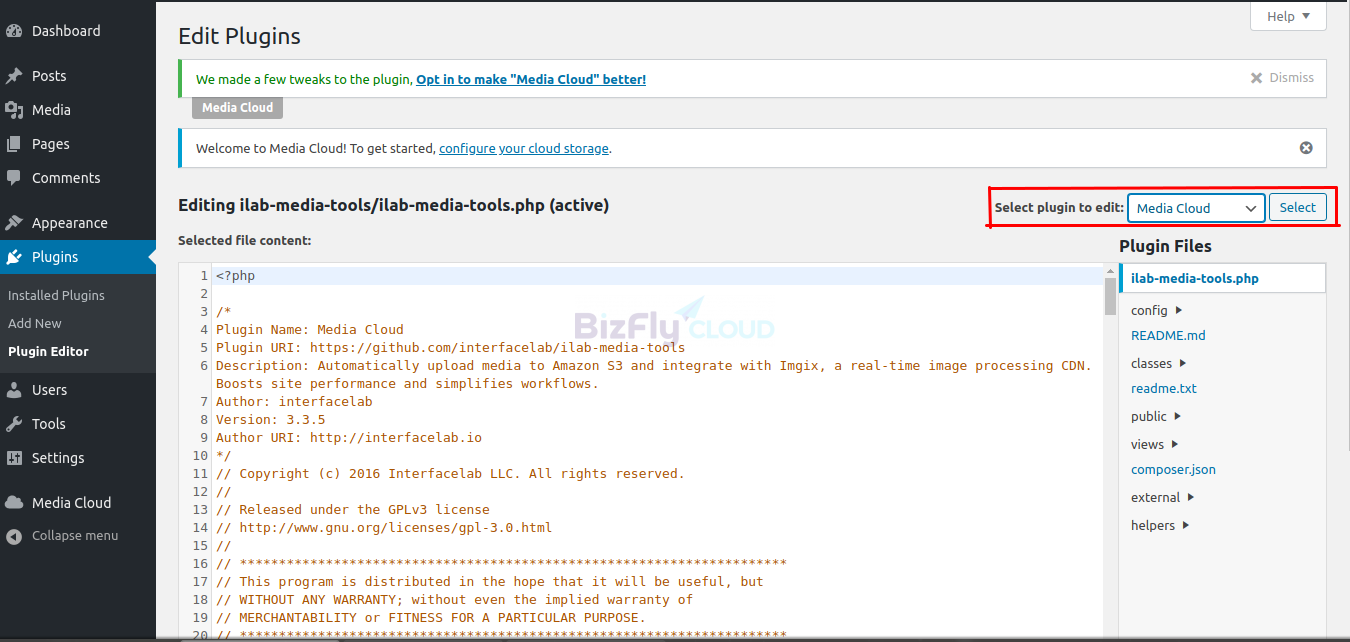
Task: Expand the helpers folder in Plugin Files
Action: 1161,526
